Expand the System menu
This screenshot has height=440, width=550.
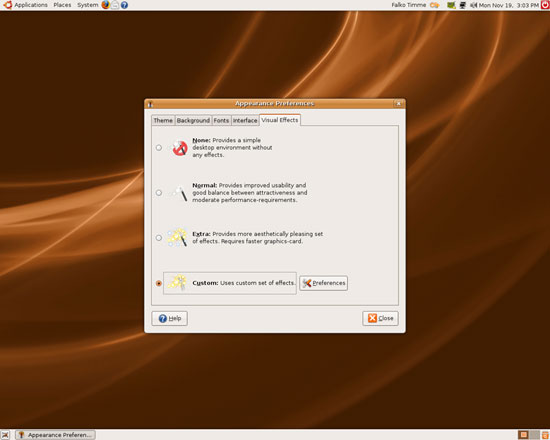click(x=88, y=5)
